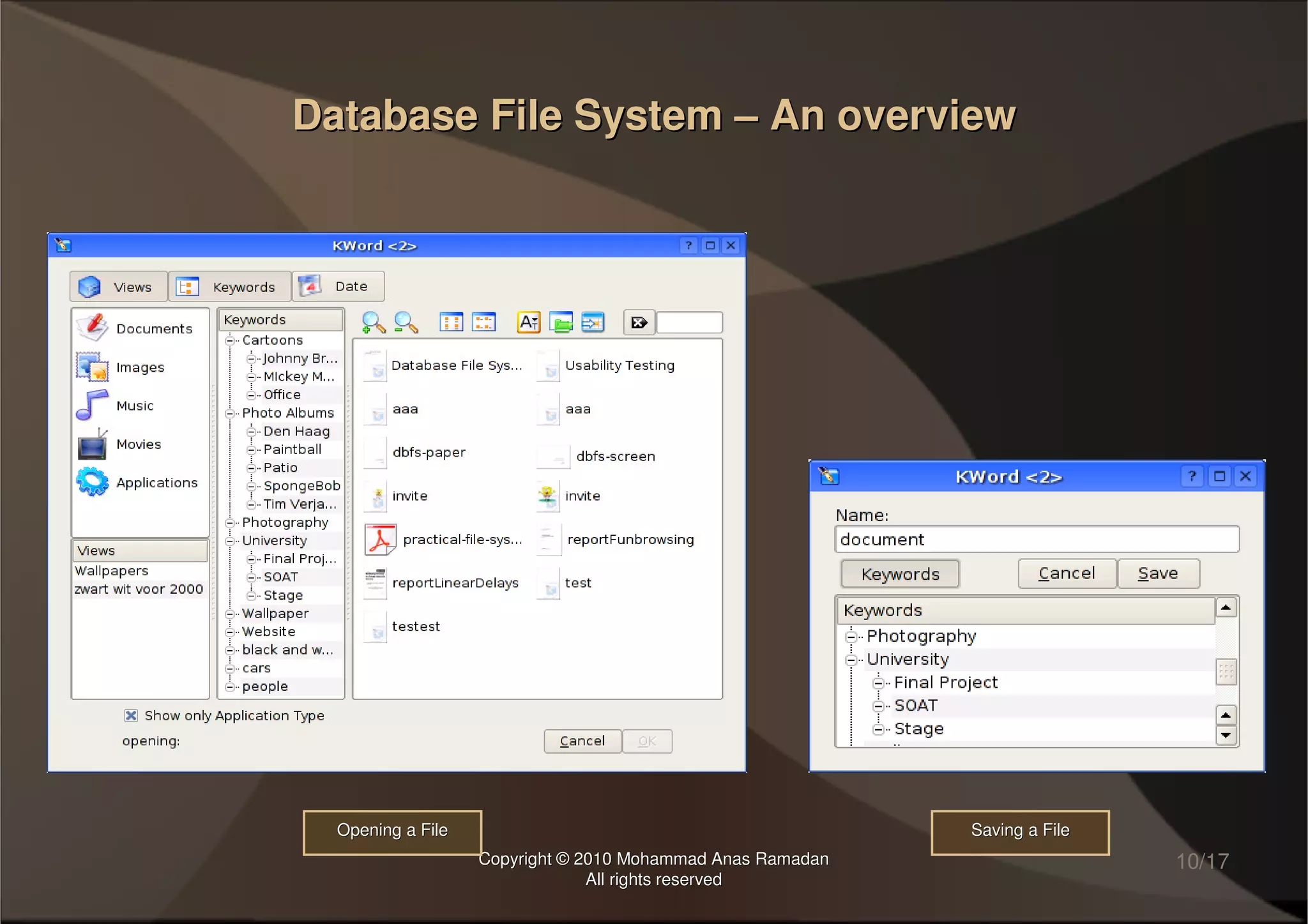Screen dimensions: 1308x924
Task: Open the Usability Testing file icon
Action: pos(549,365)
